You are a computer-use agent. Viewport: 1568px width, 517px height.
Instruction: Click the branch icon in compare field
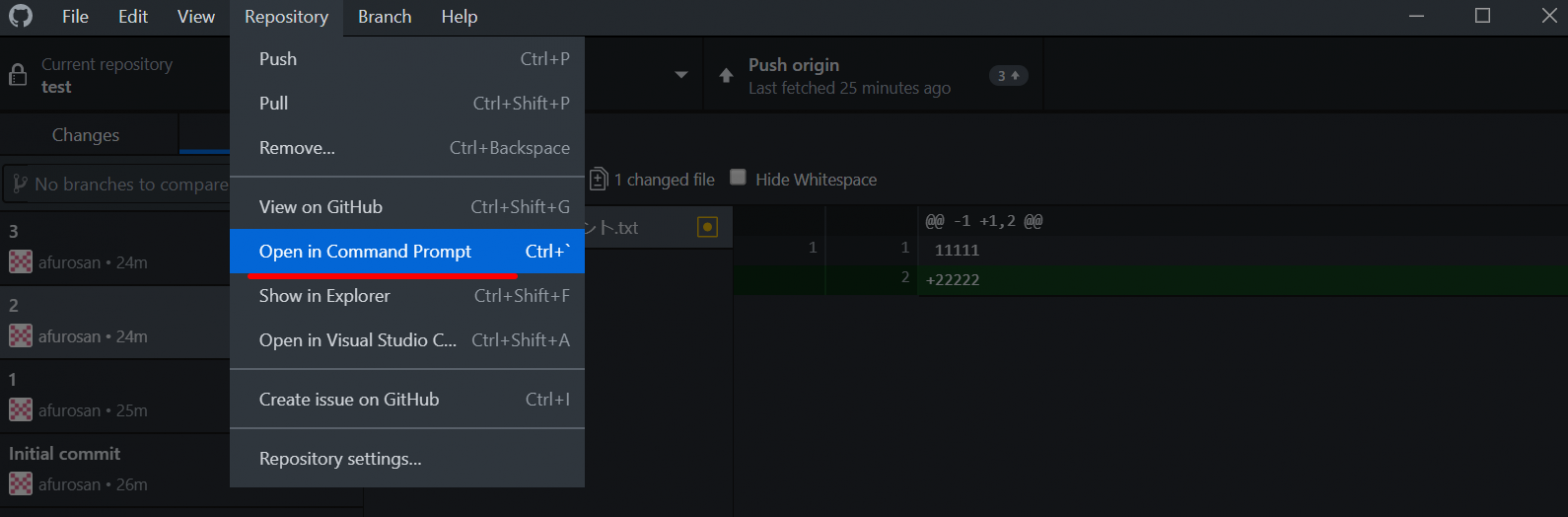[x=19, y=185]
